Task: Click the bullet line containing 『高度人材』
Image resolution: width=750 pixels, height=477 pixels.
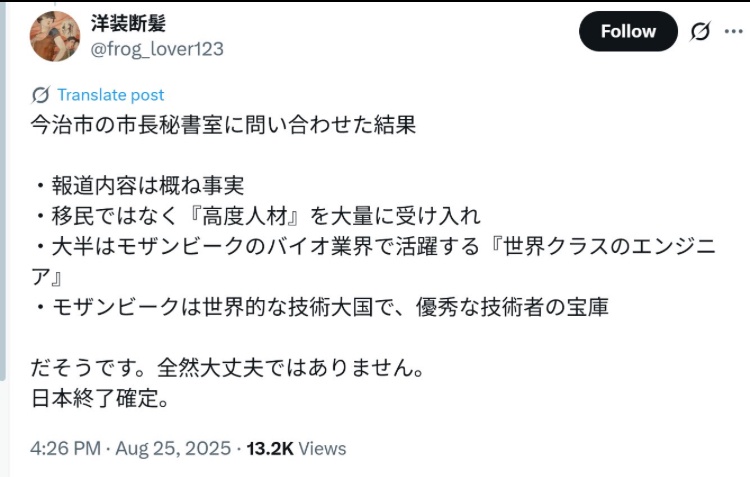Action: (x=256, y=216)
